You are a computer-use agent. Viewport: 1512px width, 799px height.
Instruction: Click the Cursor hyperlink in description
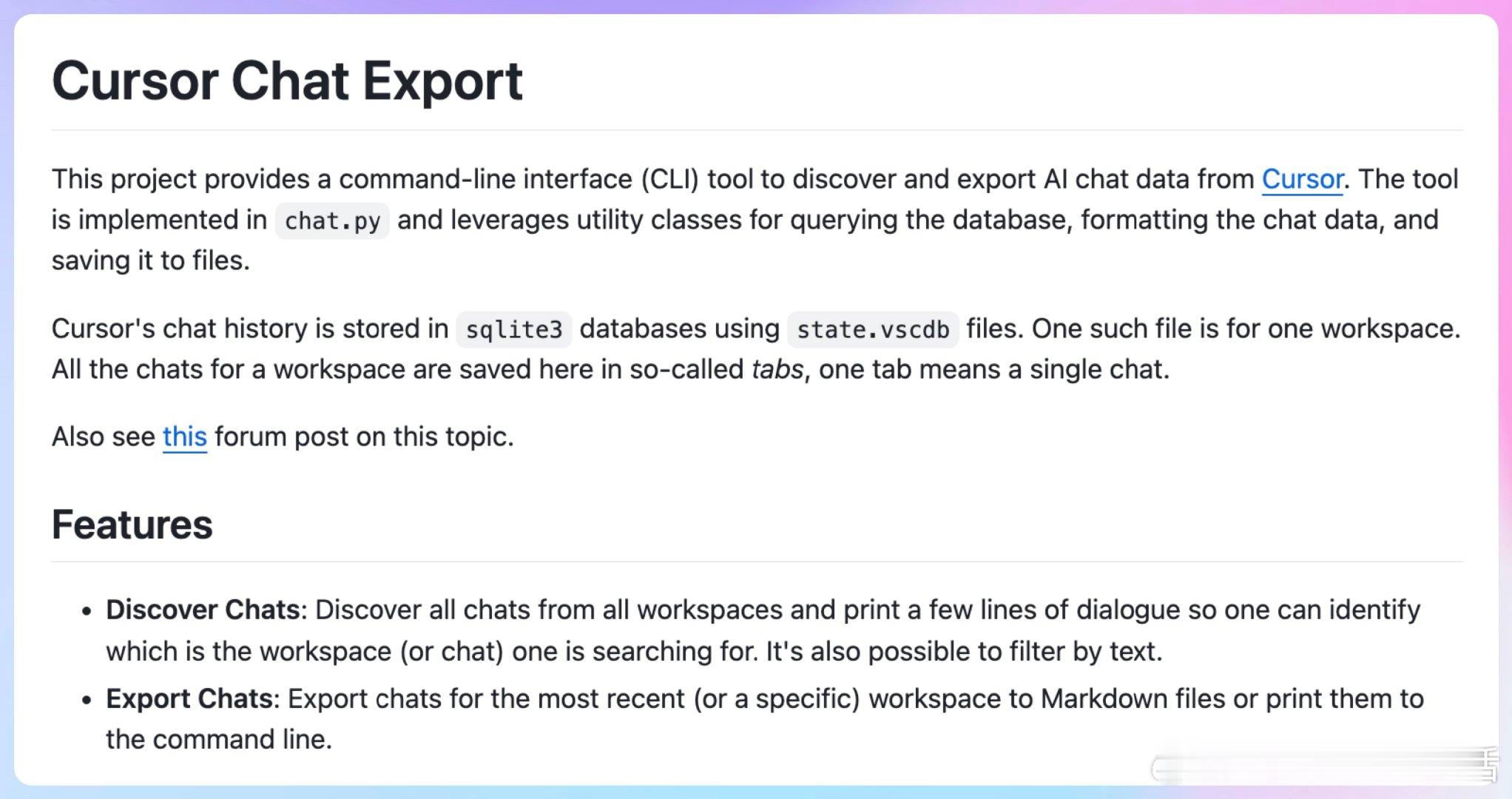coord(1301,178)
